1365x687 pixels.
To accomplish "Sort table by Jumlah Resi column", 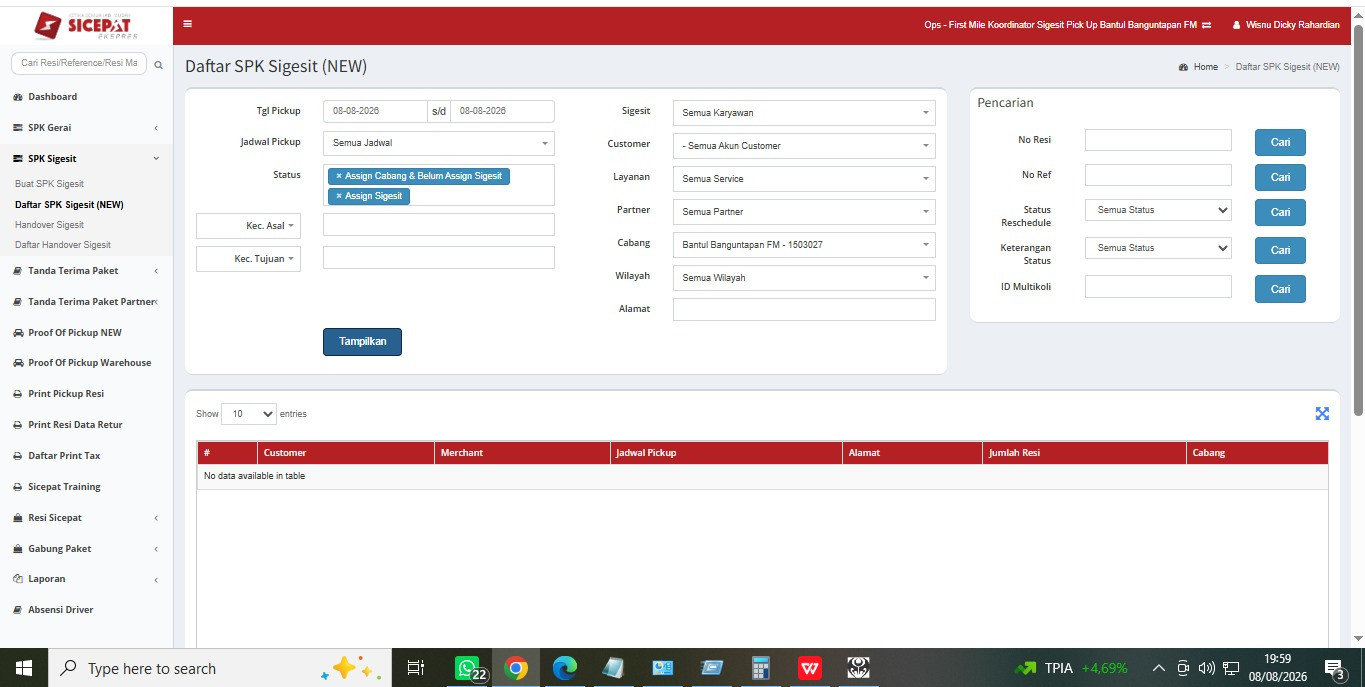I will point(1084,453).
